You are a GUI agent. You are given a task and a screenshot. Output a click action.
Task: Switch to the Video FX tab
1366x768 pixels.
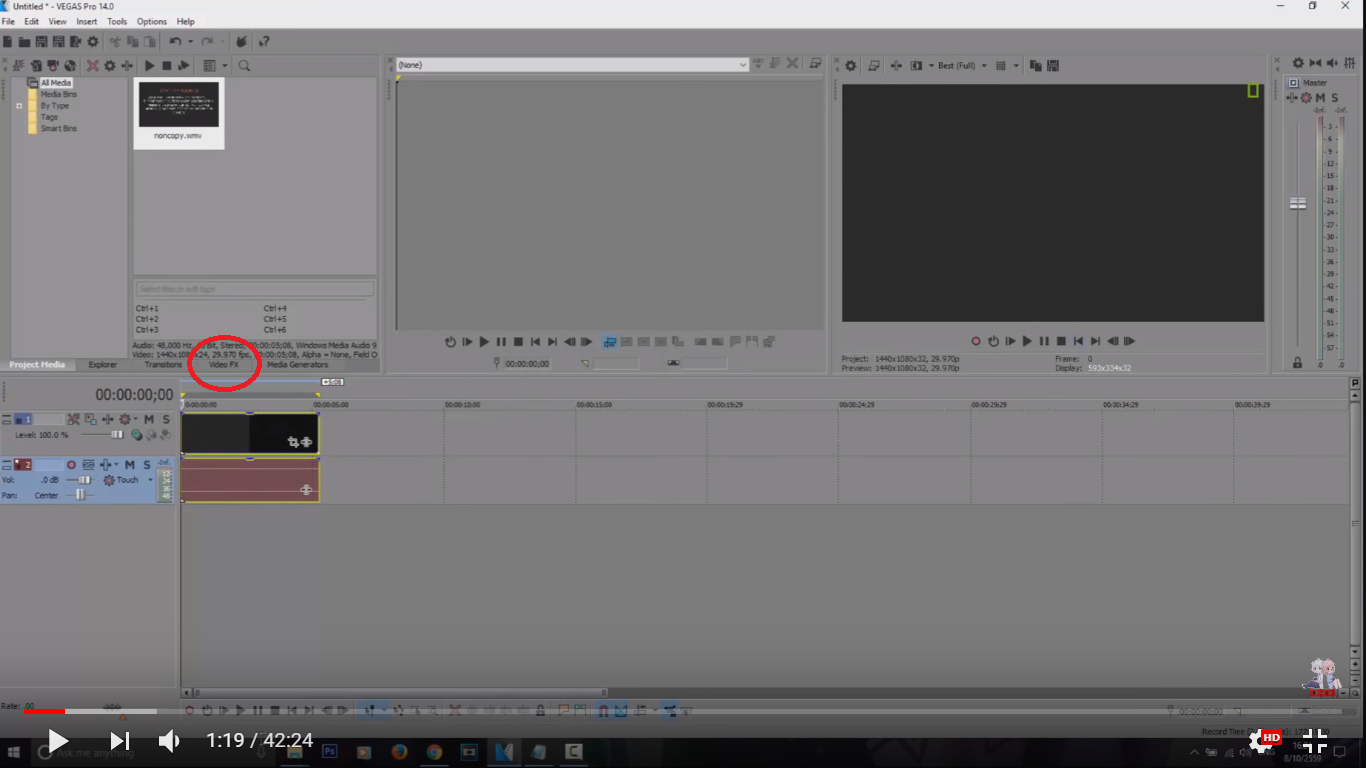click(224, 365)
